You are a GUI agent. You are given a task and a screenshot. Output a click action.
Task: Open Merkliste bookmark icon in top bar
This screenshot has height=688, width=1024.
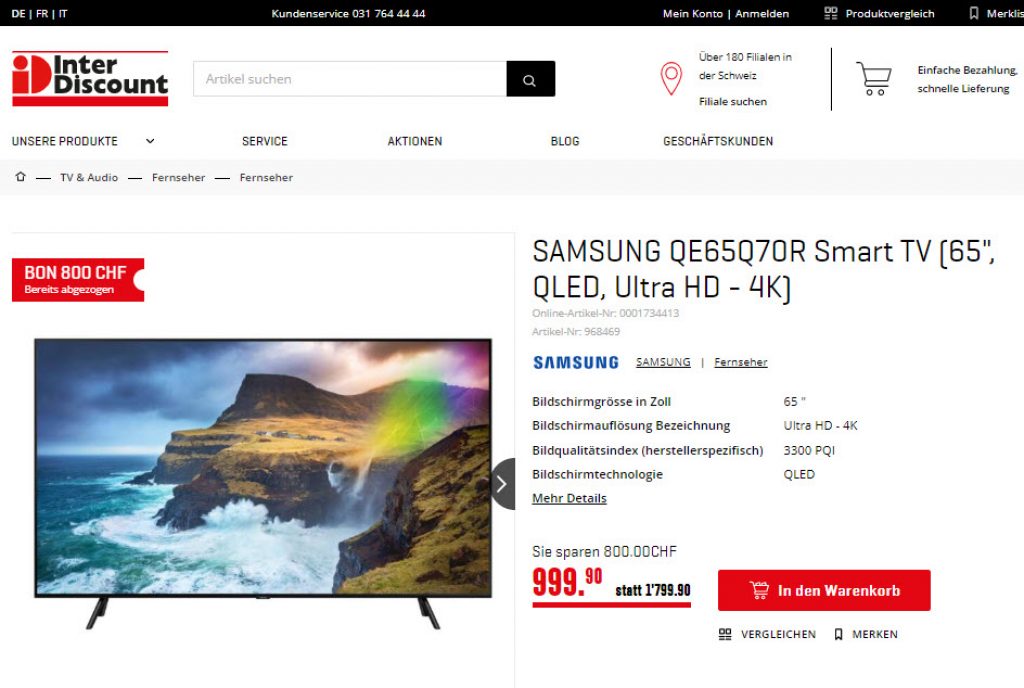click(974, 13)
